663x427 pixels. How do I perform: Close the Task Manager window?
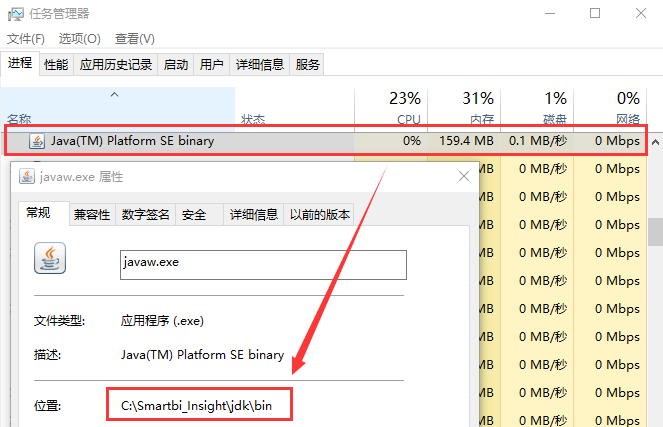point(641,14)
